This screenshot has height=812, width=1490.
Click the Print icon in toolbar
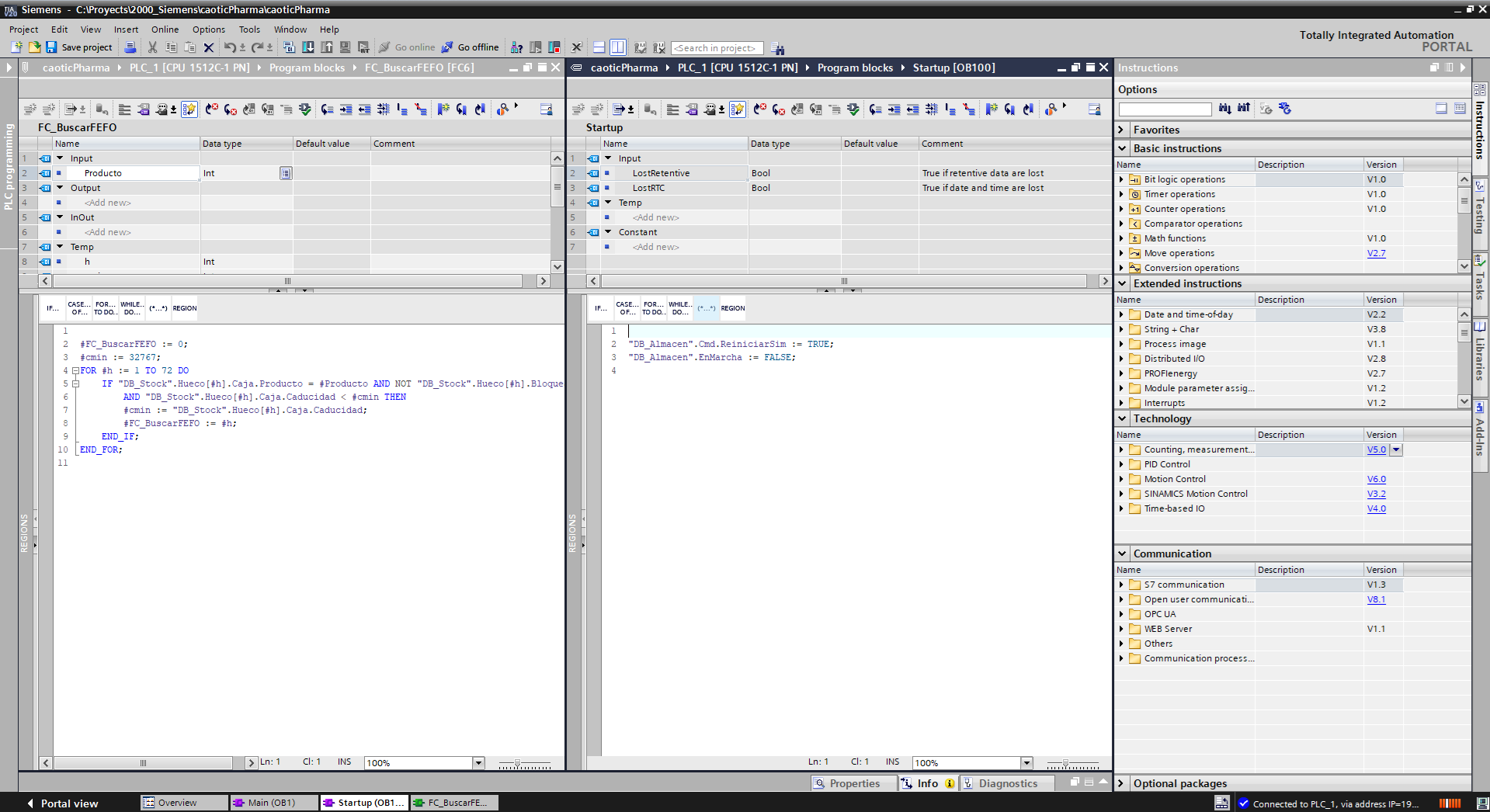(130, 47)
